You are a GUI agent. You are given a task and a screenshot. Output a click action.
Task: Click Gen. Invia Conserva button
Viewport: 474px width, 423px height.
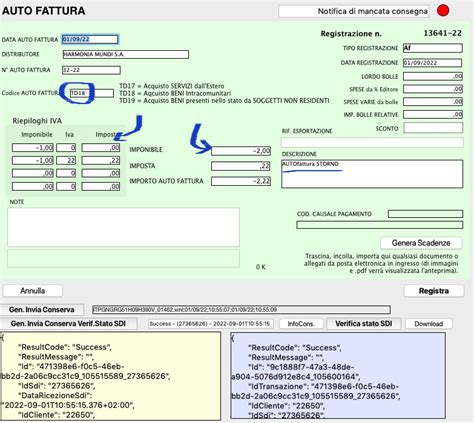(42, 310)
